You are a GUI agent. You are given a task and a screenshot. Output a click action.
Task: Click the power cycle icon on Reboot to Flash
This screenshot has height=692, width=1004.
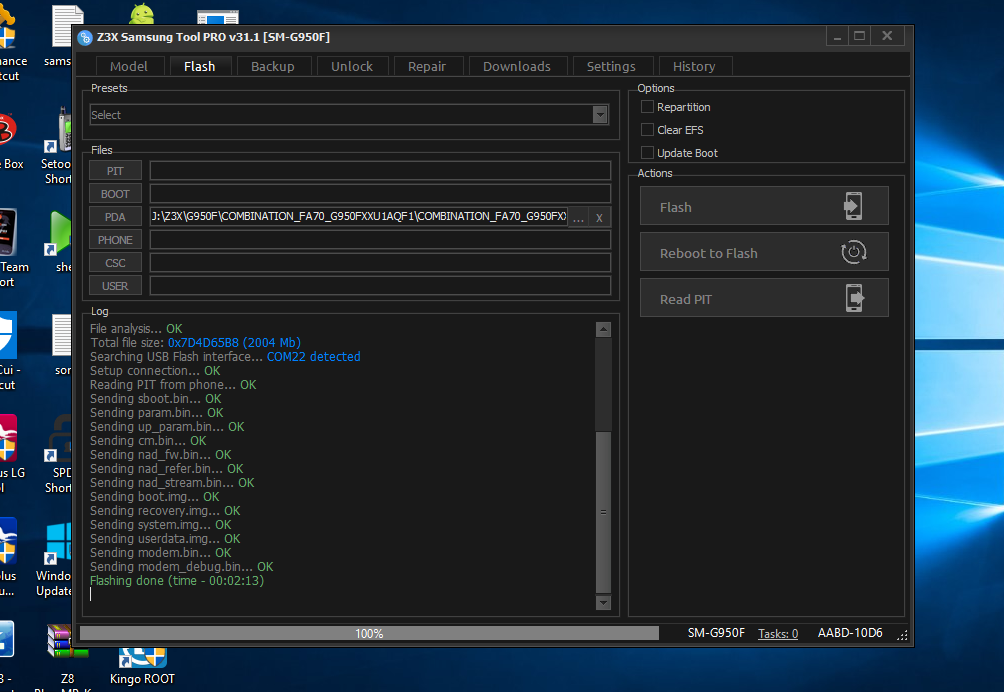(x=854, y=252)
